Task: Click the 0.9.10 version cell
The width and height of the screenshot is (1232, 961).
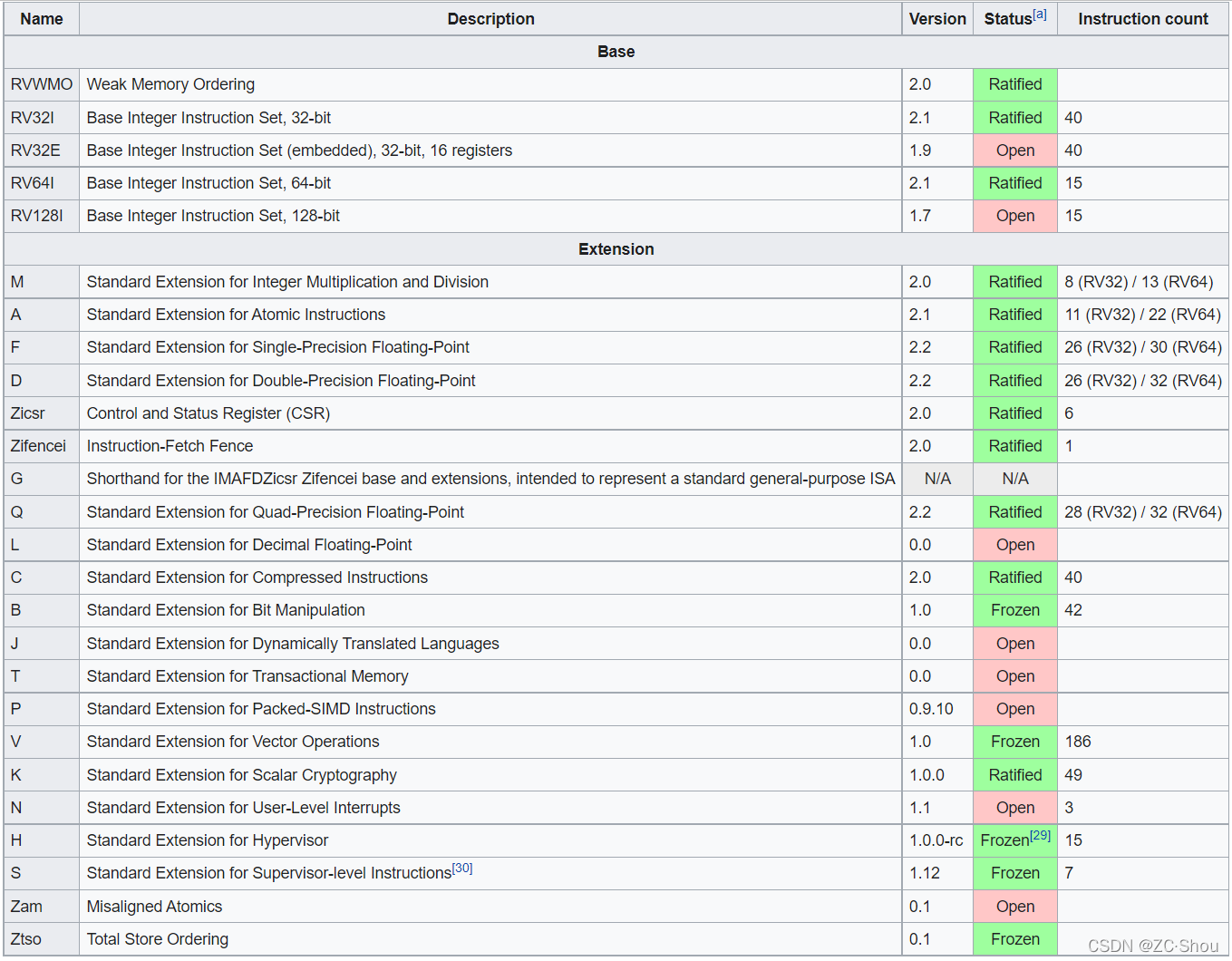Action: pos(937,709)
